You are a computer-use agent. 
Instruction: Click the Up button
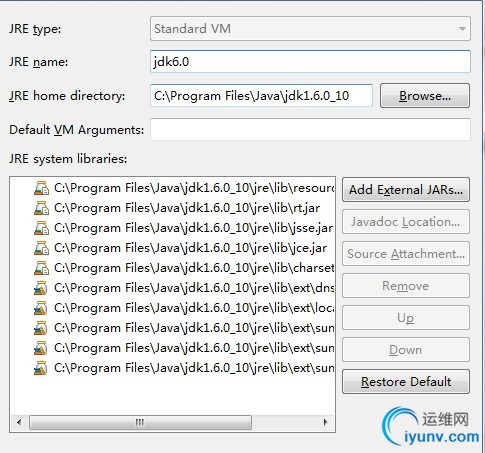[x=406, y=318]
